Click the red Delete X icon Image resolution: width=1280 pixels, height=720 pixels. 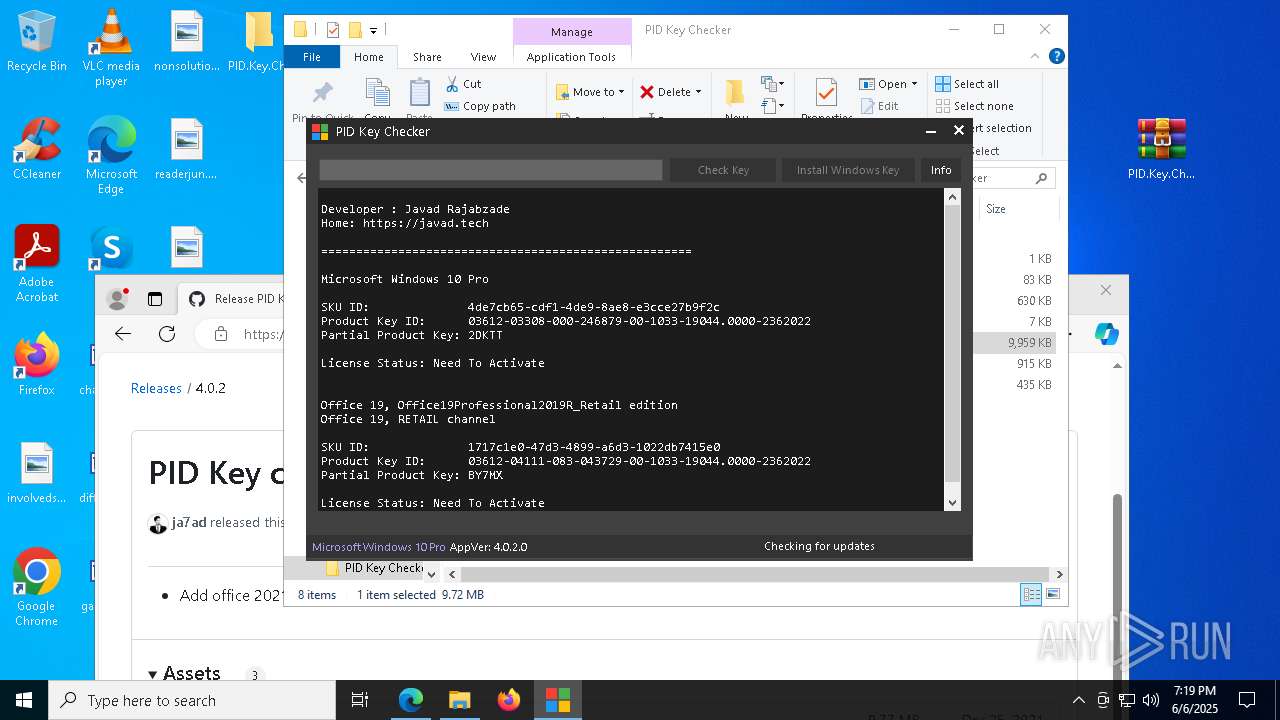click(647, 92)
